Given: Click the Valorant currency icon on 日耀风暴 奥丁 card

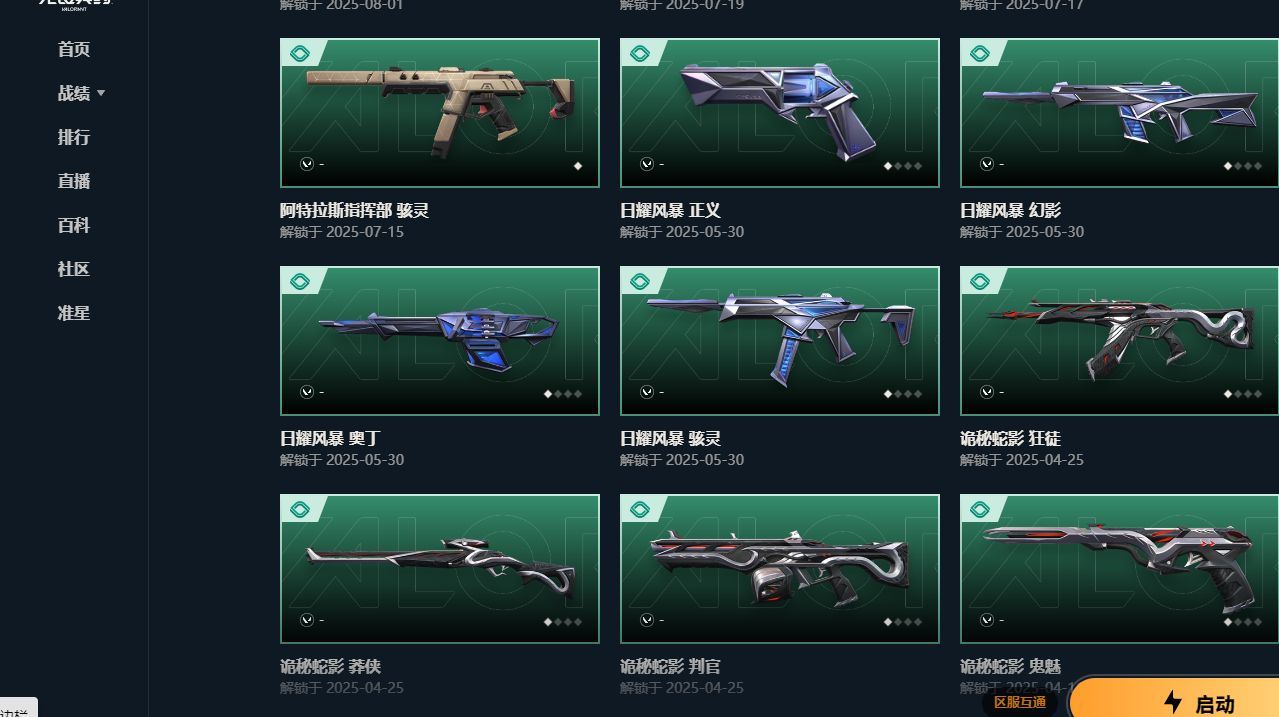Looking at the screenshot, I should pyautogui.click(x=307, y=392).
